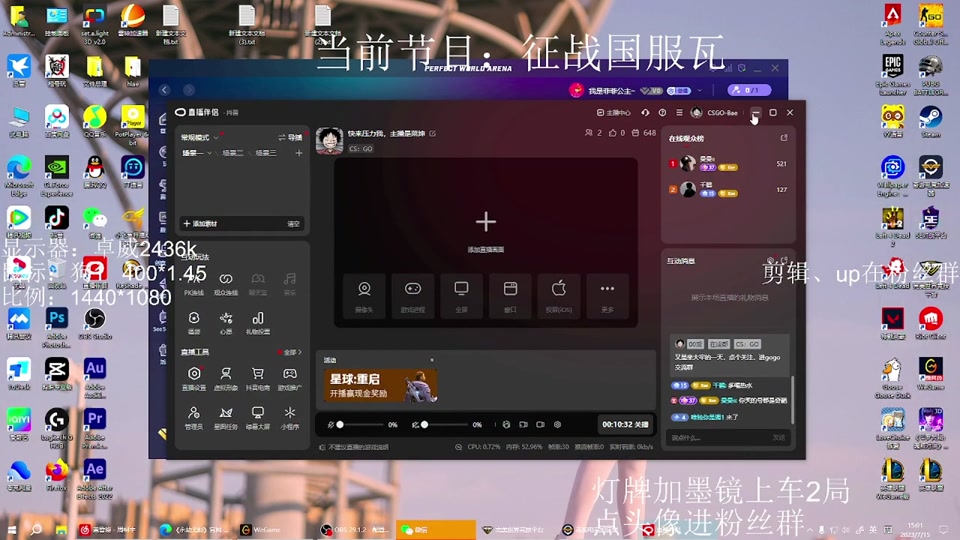
Task: Choose the window capture source
Action: (510, 296)
